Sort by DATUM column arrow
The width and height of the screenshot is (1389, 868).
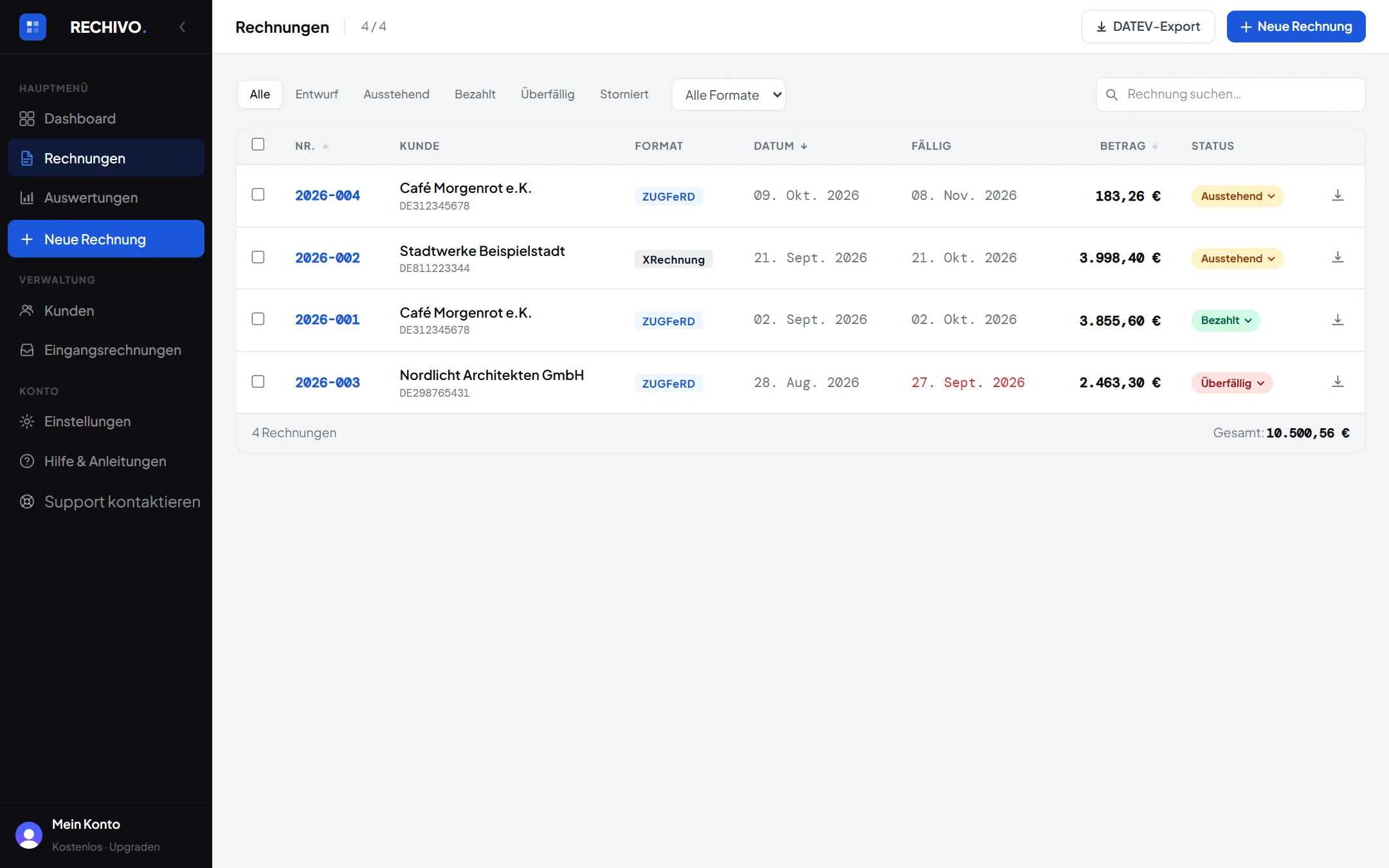[804, 147]
